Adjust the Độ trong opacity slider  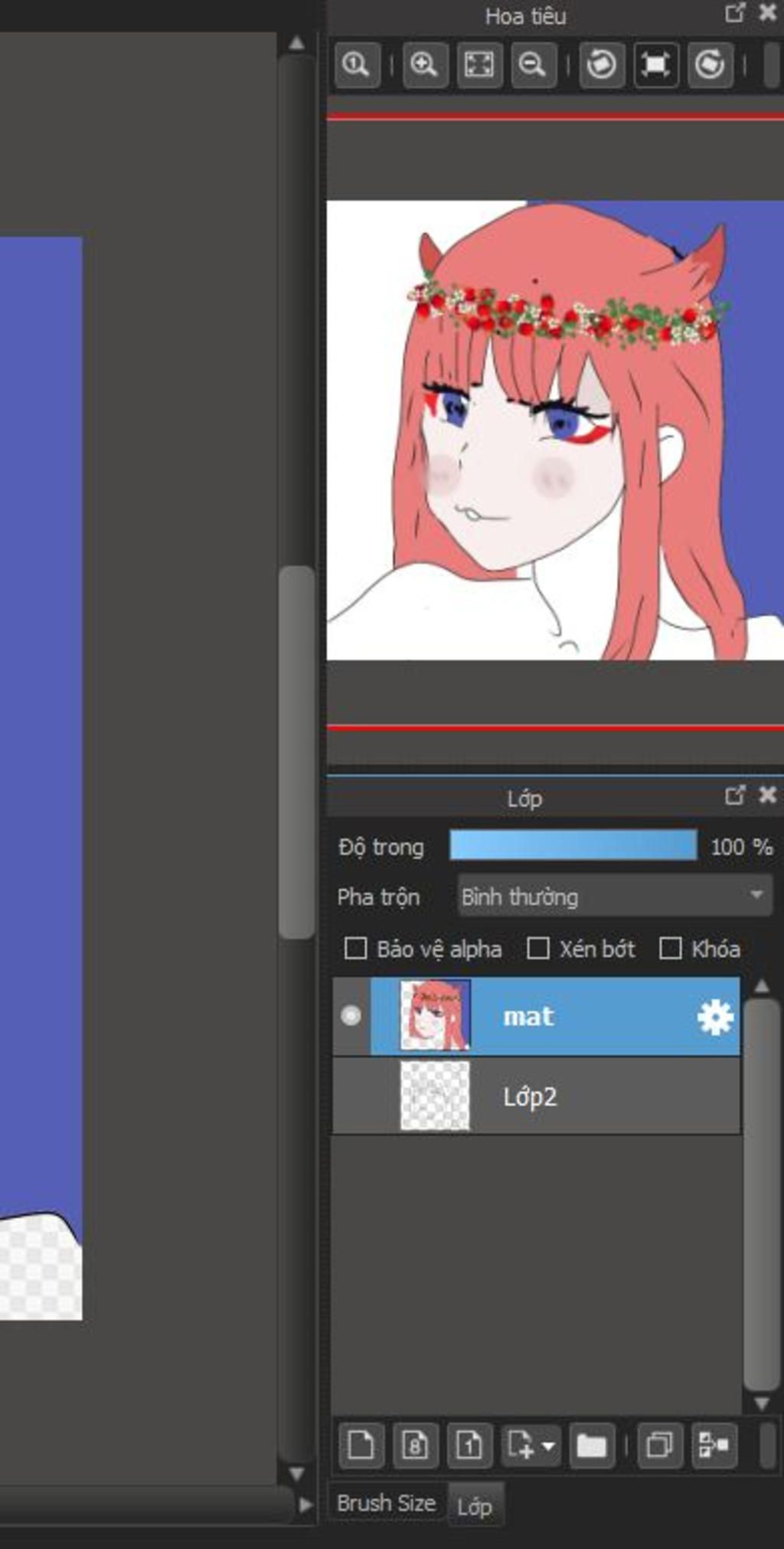(x=573, y=846)
